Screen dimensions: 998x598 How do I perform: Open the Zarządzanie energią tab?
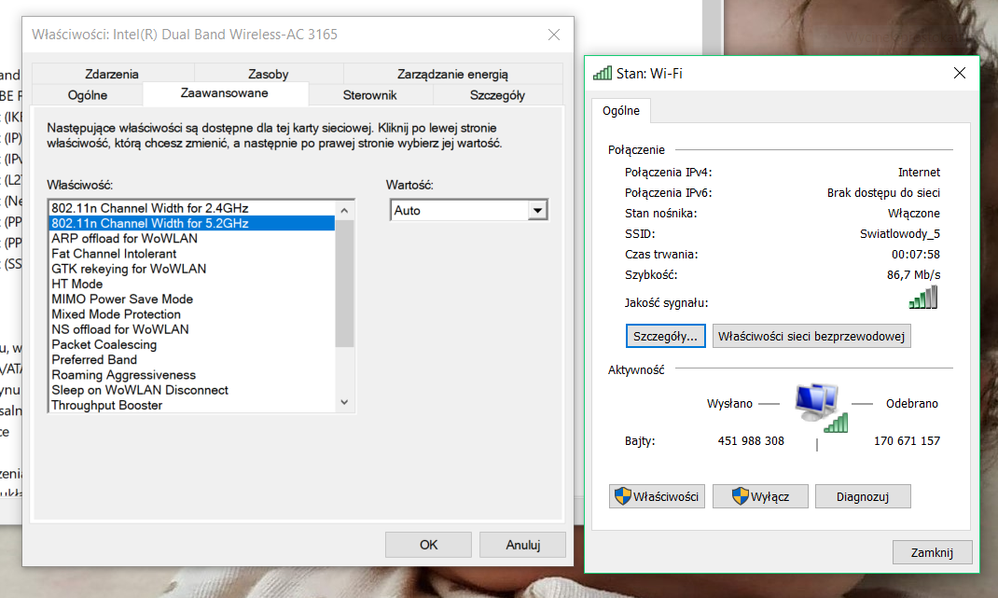click(452, 73)
